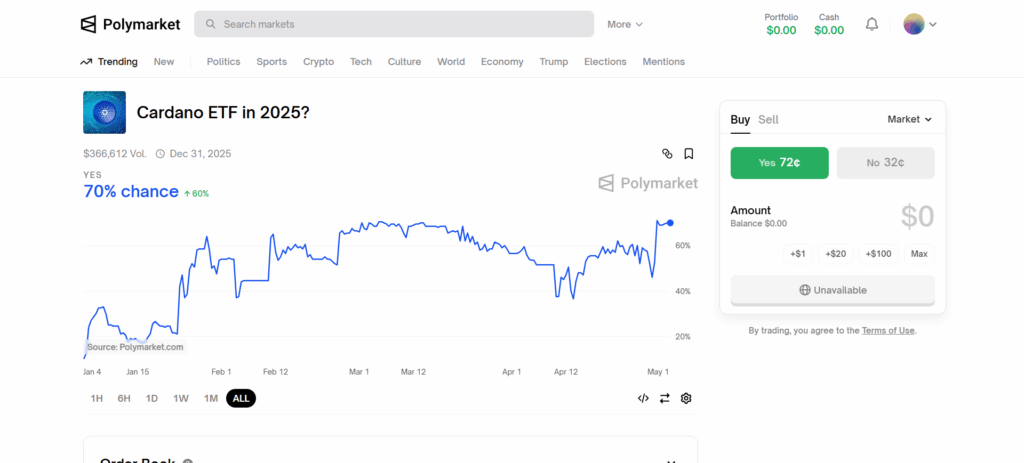Open the profile avatar menu
Screen dimensions: 1024x463
pyautogui.click(x=914, y=24)
